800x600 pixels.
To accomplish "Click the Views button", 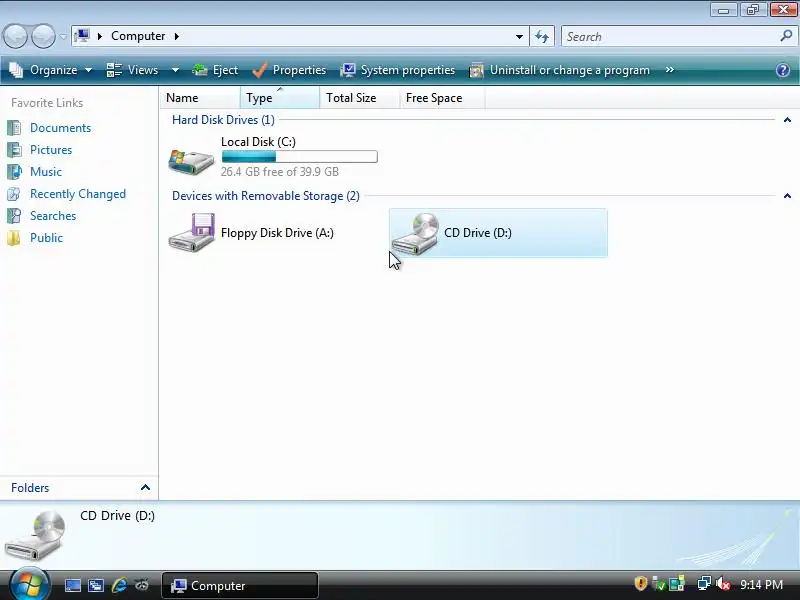I will tap(133, 70).
